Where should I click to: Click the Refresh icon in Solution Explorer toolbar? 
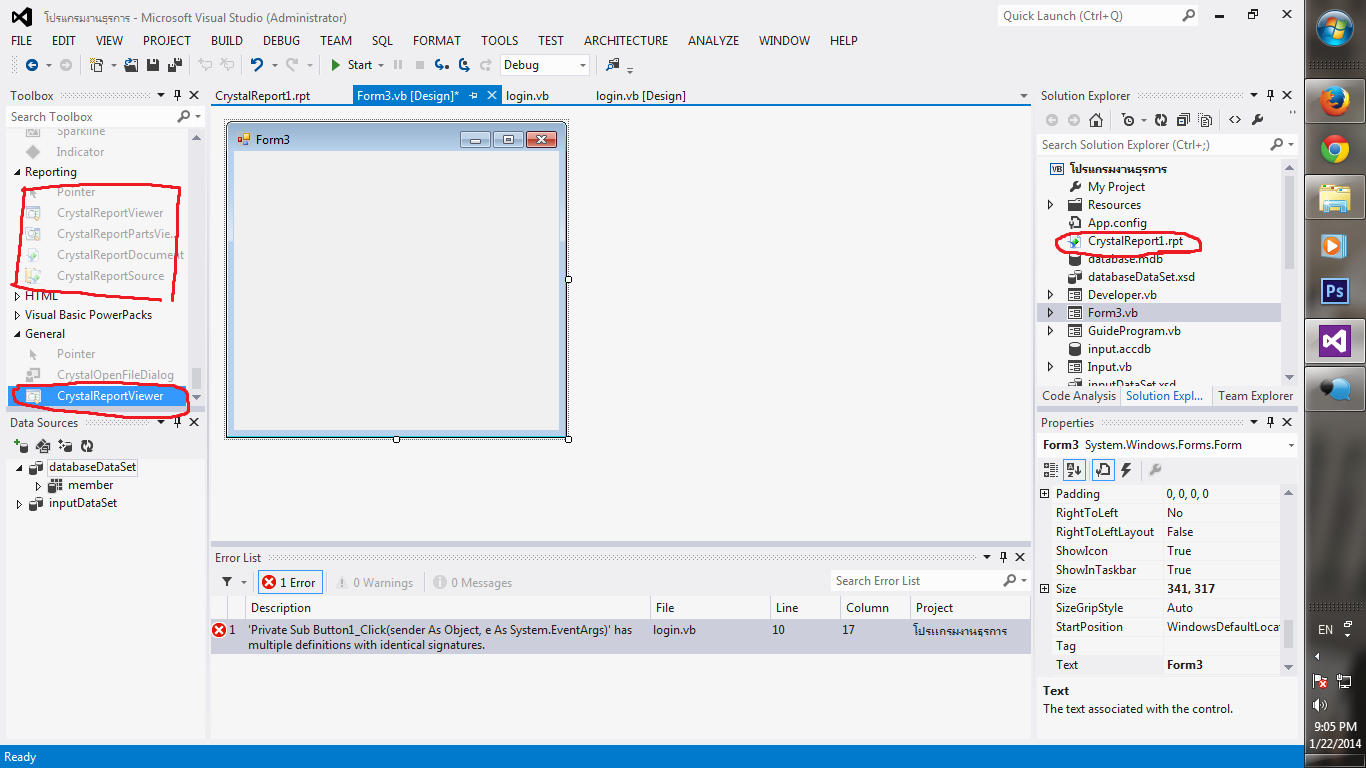[x=1161, y=120]
